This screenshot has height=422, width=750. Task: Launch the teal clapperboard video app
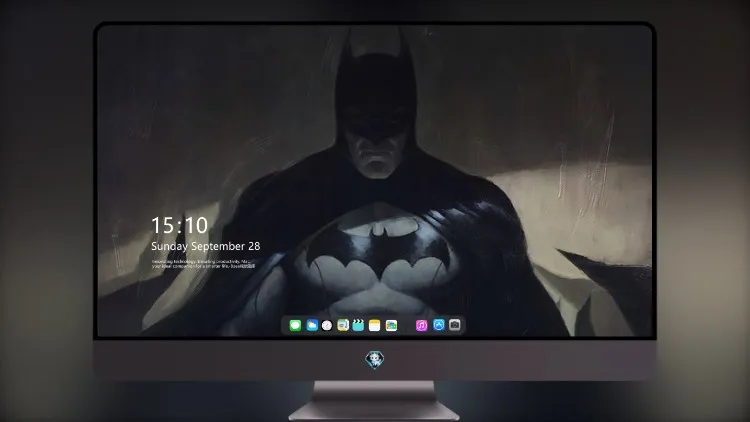[x=358, y=326]
